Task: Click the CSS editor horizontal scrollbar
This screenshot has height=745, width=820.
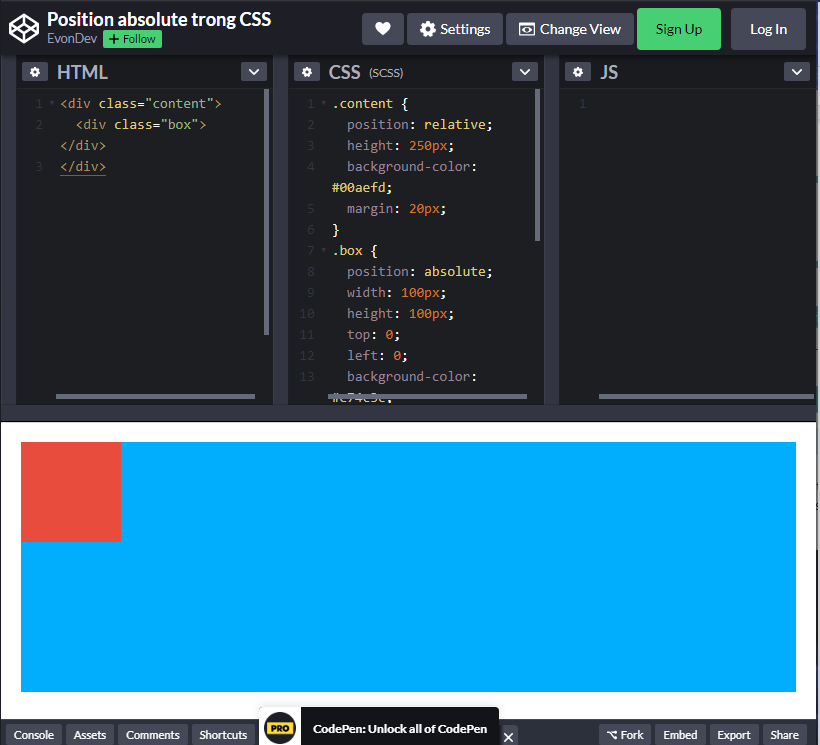Action: pos(427,396)
